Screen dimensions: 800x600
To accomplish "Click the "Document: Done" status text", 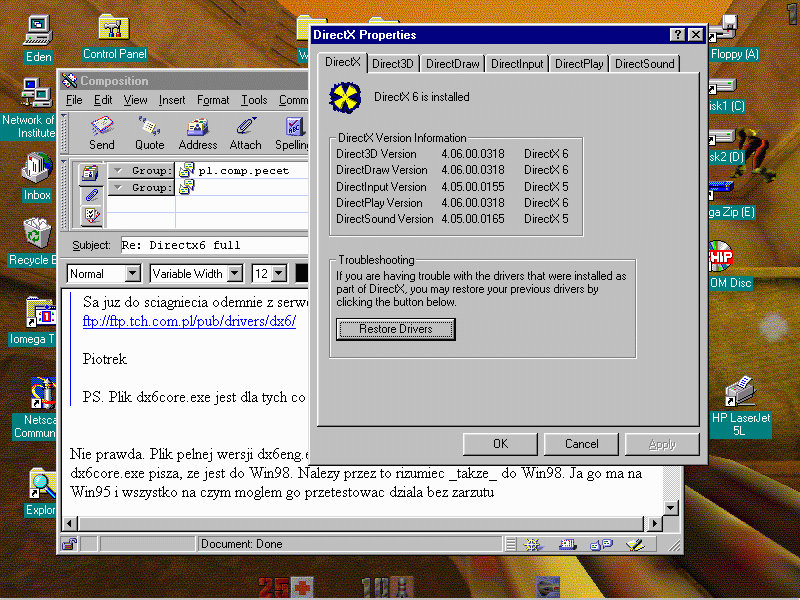I will click(x=241, y=544).
